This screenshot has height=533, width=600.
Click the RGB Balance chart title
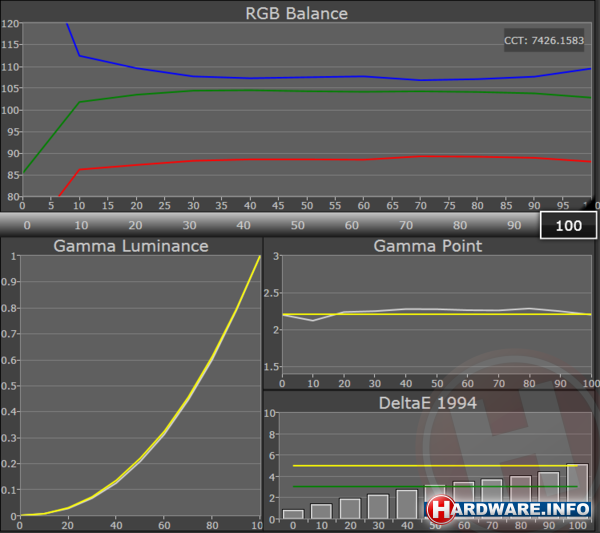(297, 13)
